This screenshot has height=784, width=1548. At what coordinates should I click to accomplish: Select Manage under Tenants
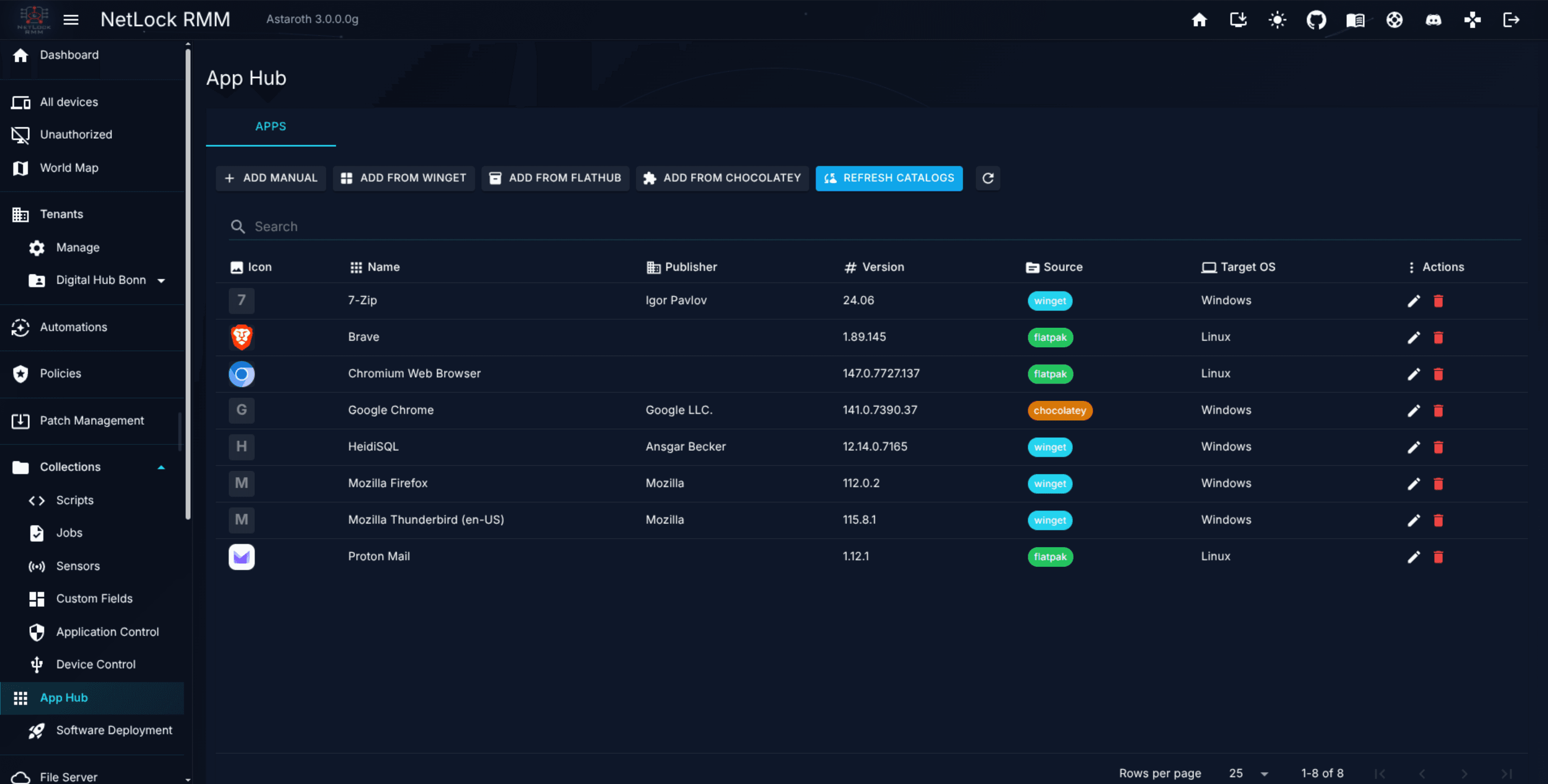click(x=92, y=248)
